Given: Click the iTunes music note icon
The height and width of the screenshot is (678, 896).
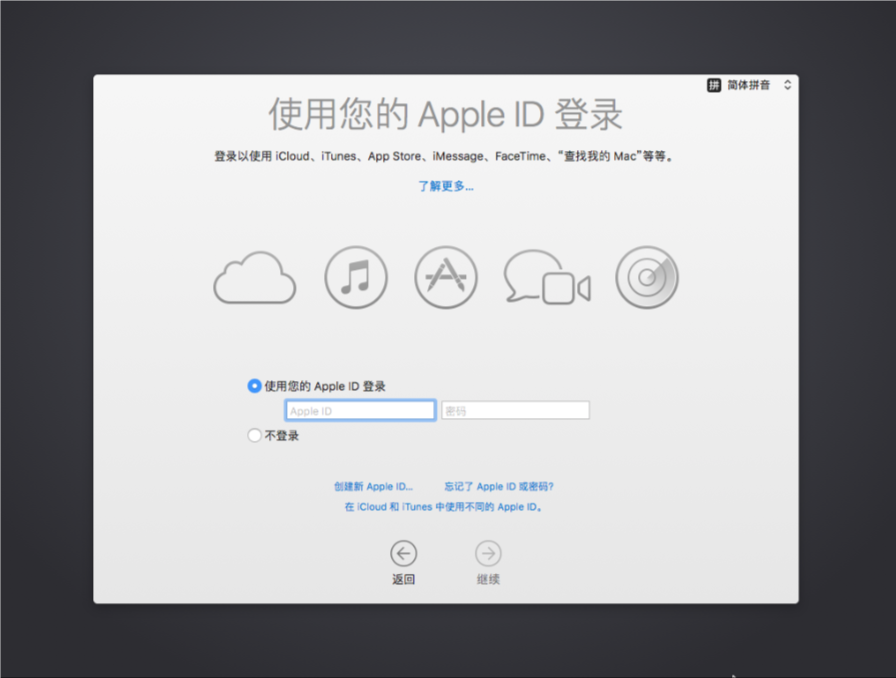Looking at the screenshot, I should tap(356, 277).
